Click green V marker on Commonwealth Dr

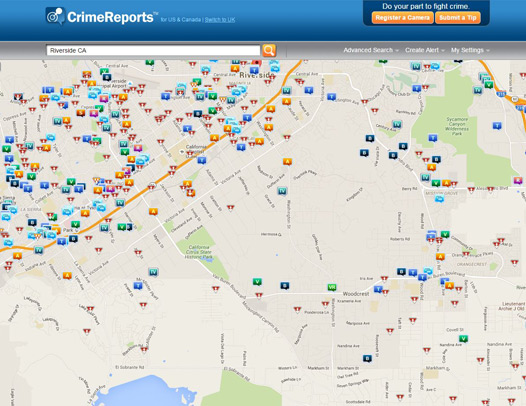[x=445, y=234]
